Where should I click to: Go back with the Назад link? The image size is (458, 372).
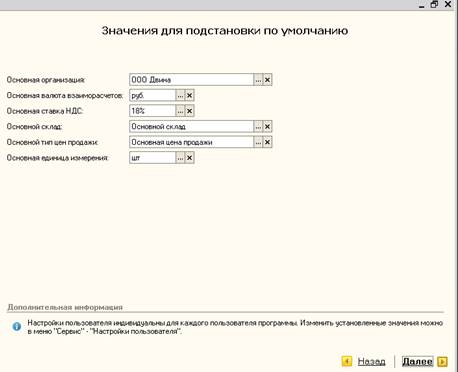371,361
